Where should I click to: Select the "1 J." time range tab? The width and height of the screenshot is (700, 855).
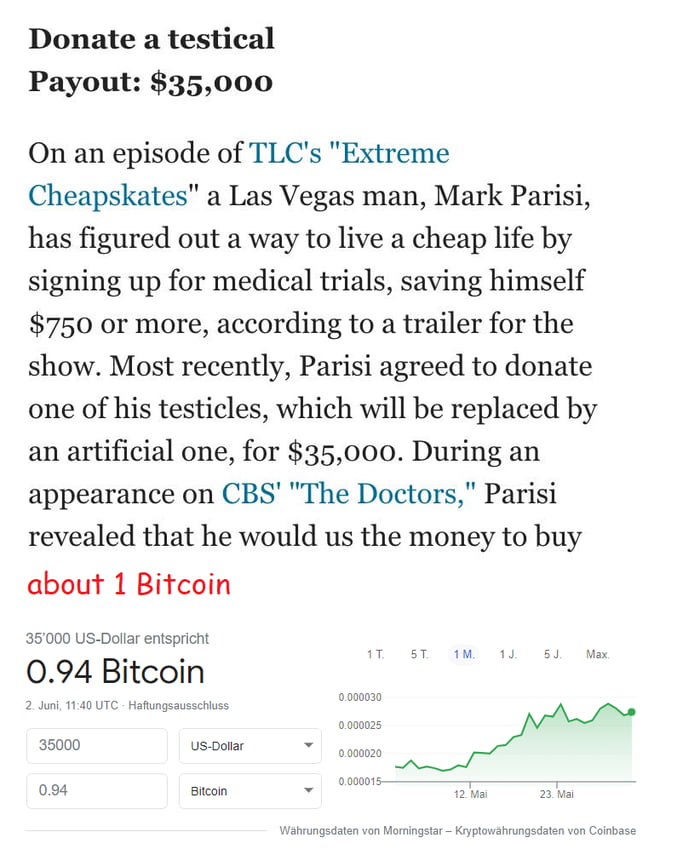pyautogui.click(x=508, y=653)
